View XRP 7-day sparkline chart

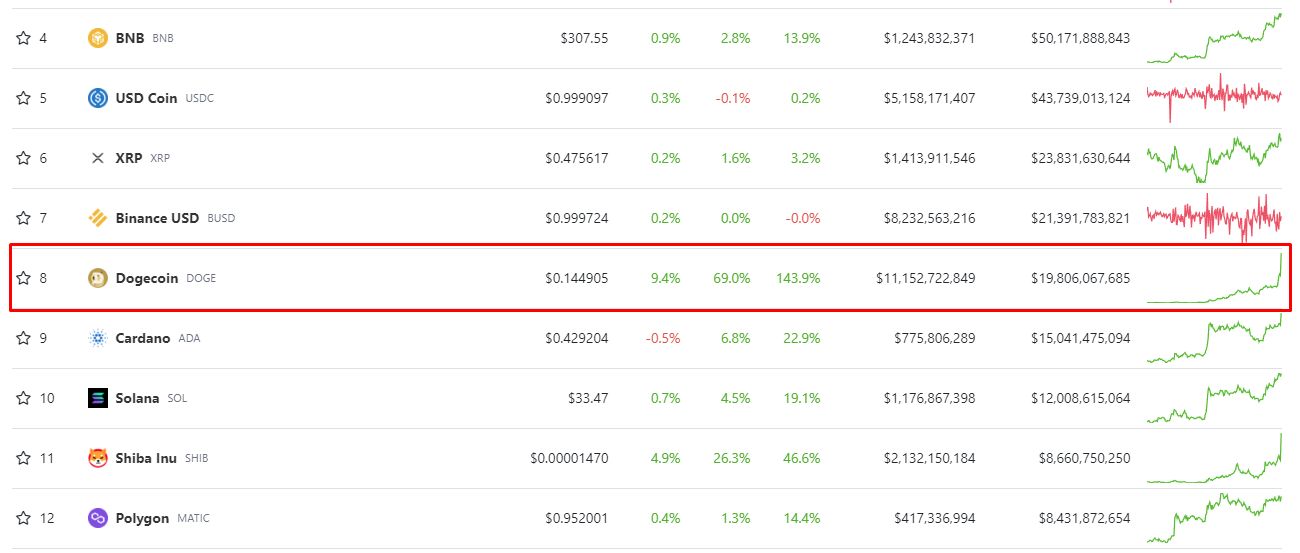pyautogui.click(x=1214, y=158)
